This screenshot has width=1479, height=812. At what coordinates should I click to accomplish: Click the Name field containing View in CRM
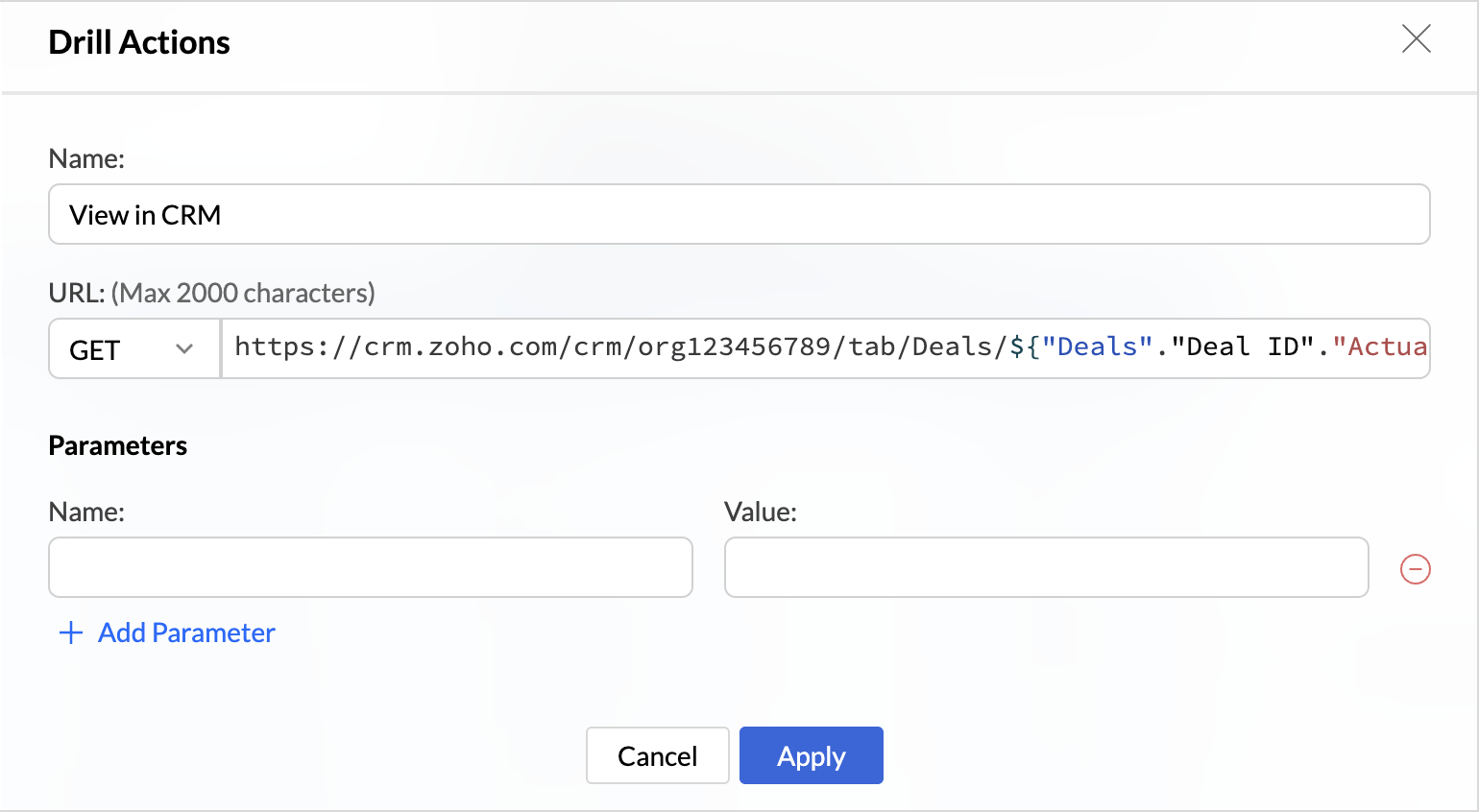738,215
